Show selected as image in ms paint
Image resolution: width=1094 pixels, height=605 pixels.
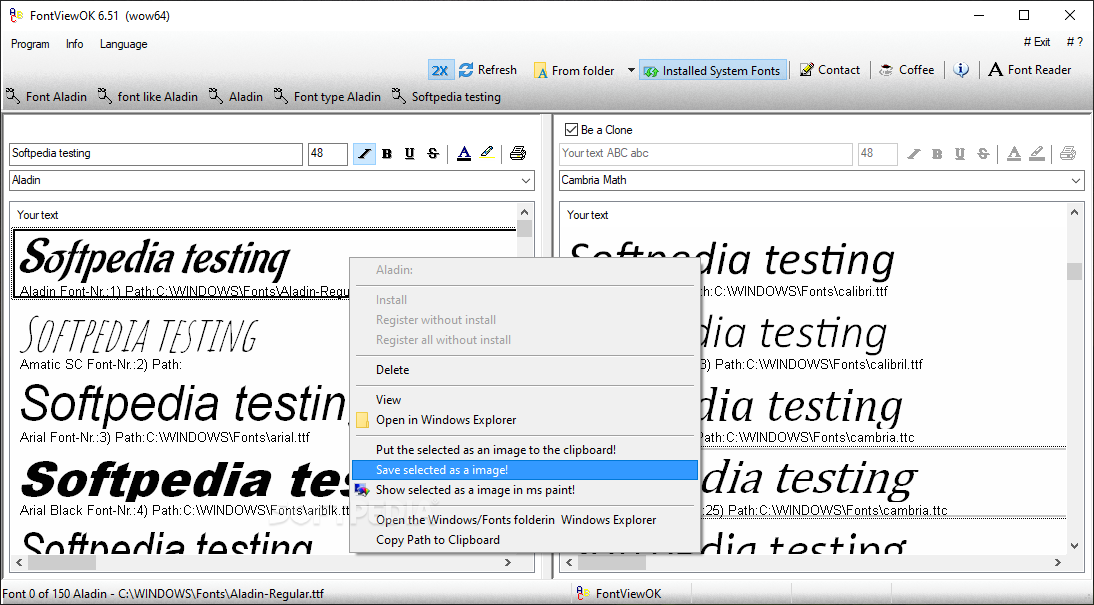tap(525, 490)
